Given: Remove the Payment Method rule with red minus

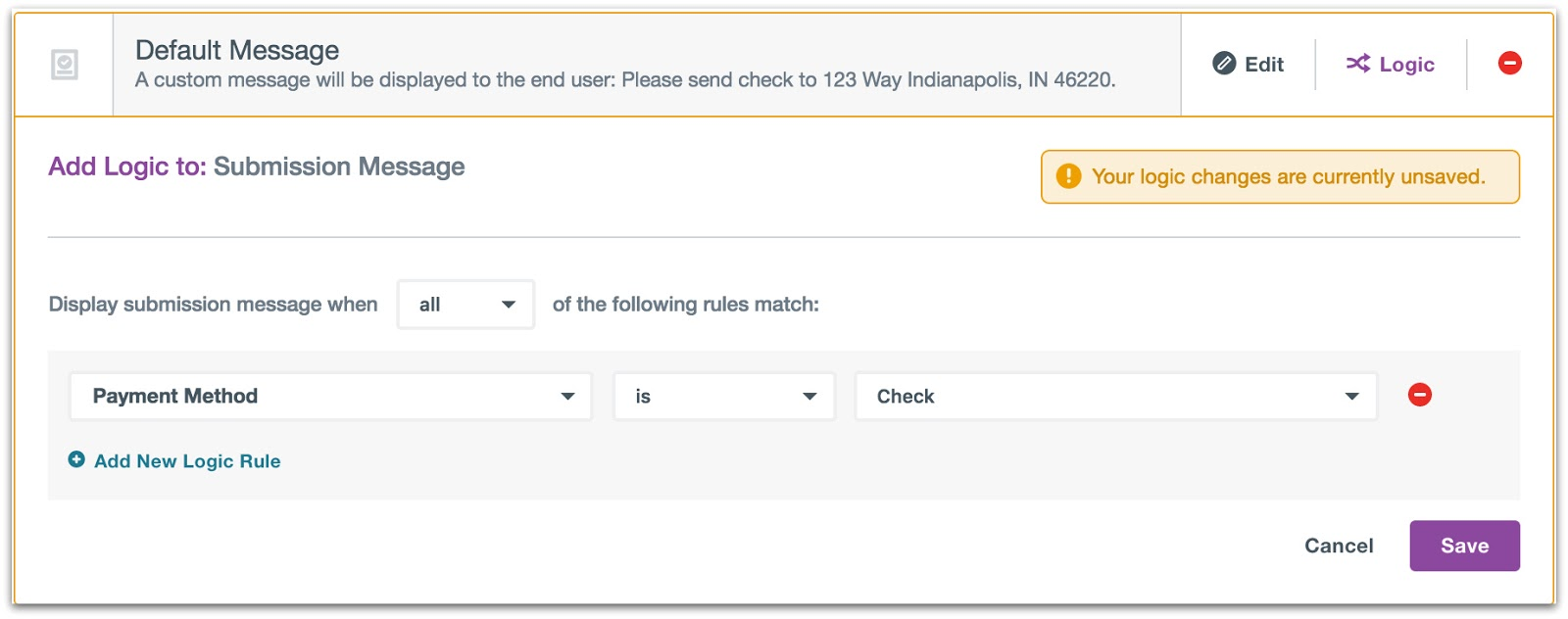Looking at the screenshot, I should point(1419,395).
